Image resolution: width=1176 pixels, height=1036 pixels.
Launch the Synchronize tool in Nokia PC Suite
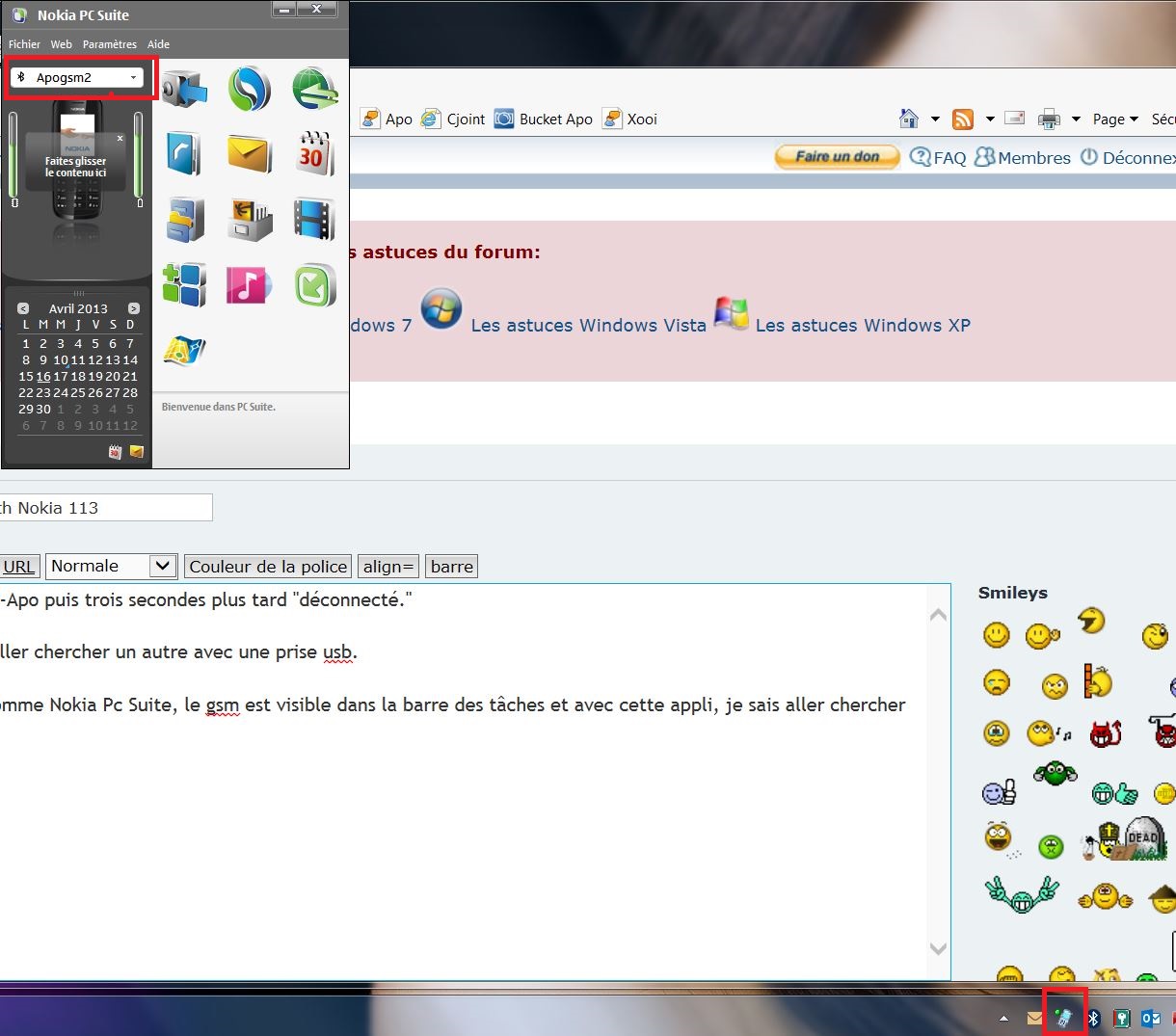249,90
